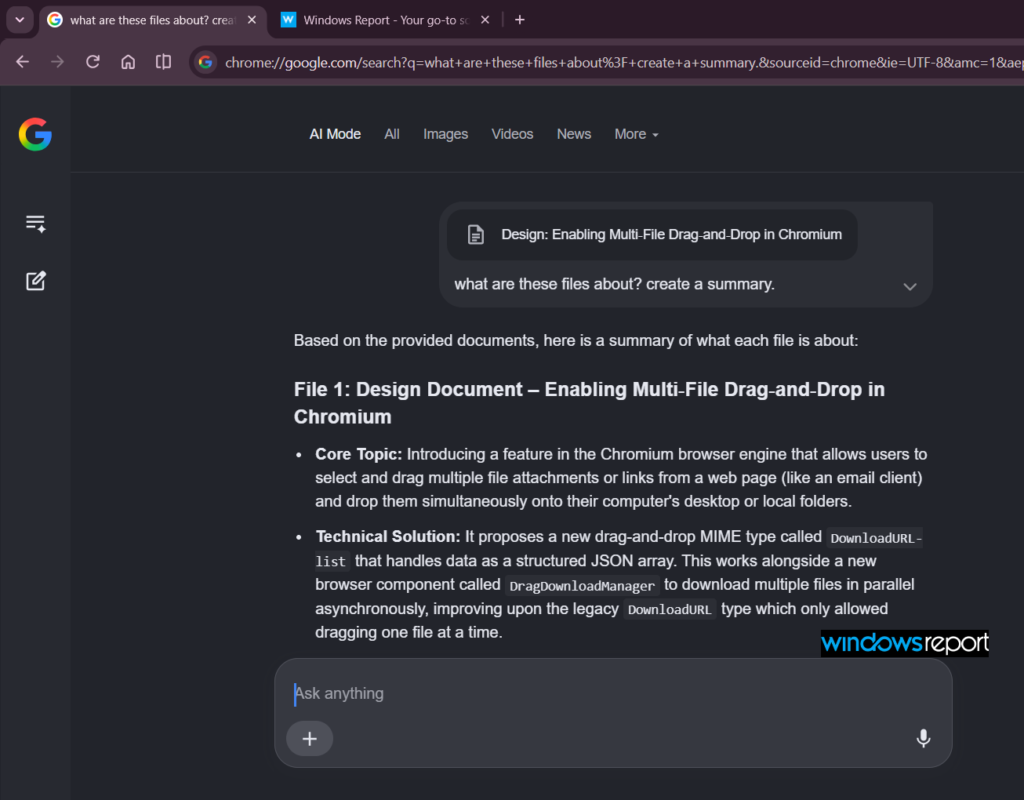Reload the current page
The height and width of the screenshot is (800, 1024).
point(93,62)
